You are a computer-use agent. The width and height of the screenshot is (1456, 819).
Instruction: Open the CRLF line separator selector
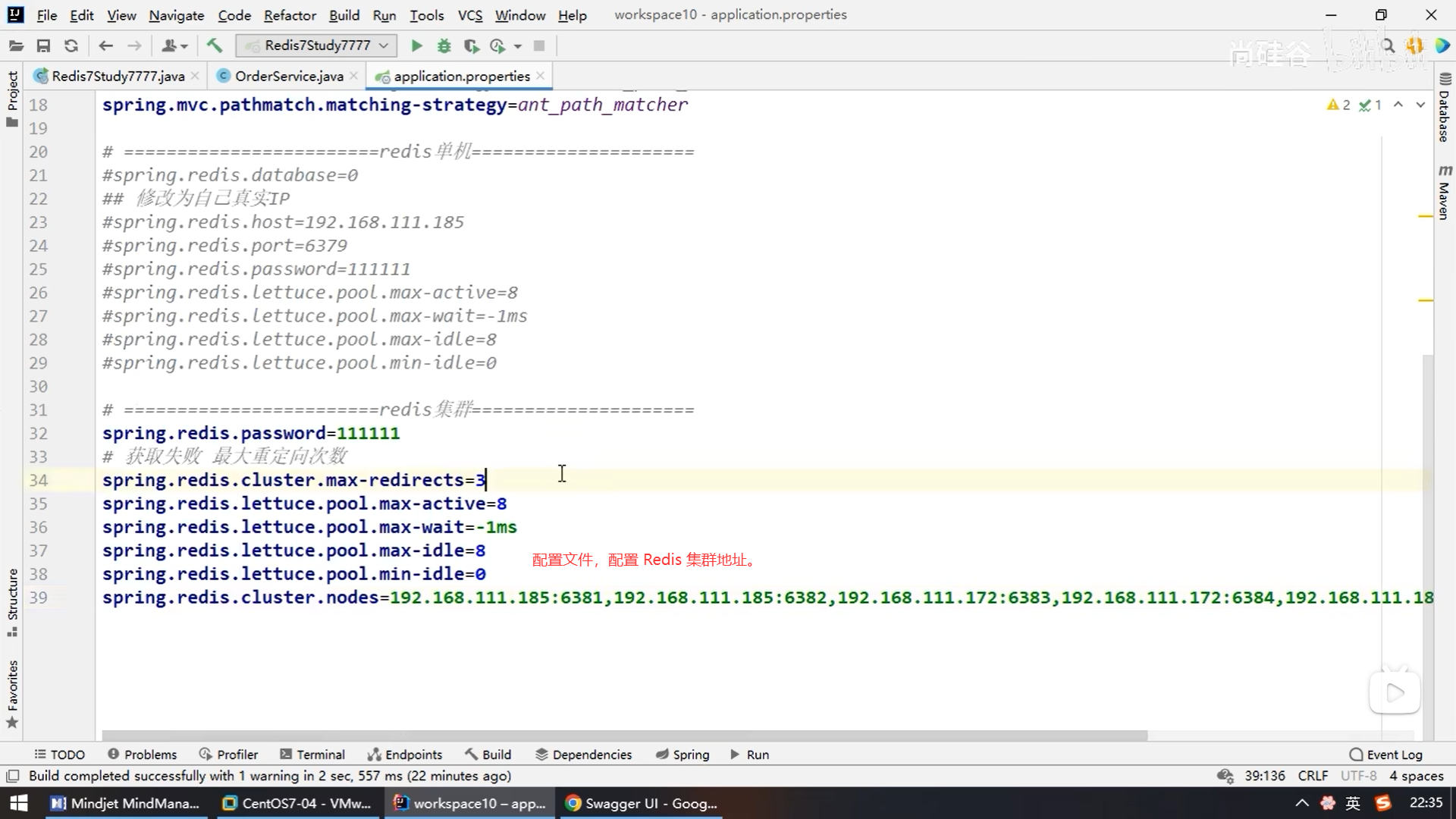click(x=1313, y=776)
